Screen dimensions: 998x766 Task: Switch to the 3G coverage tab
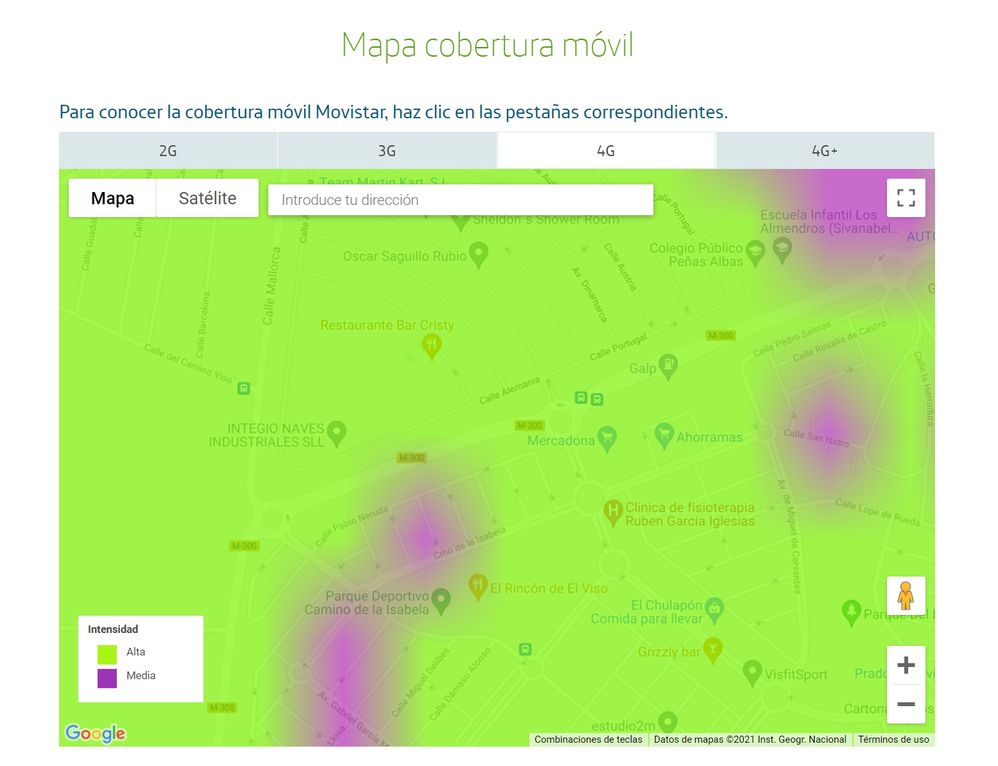pos(387,150)
